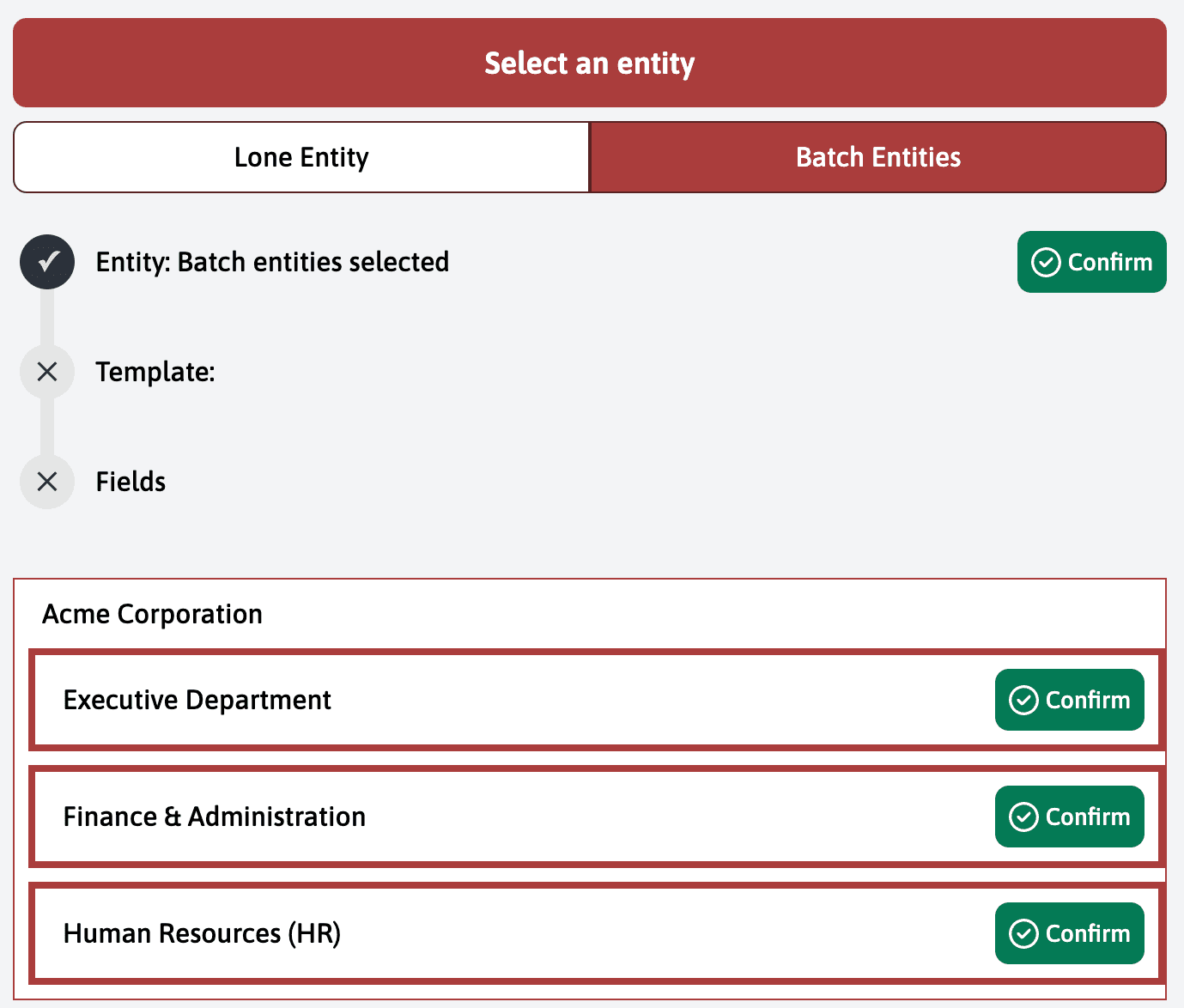Viewport: 1184px width, 1008px height.
Task: Click the Acme Corporation group heading
Action: tap(153, 615)
